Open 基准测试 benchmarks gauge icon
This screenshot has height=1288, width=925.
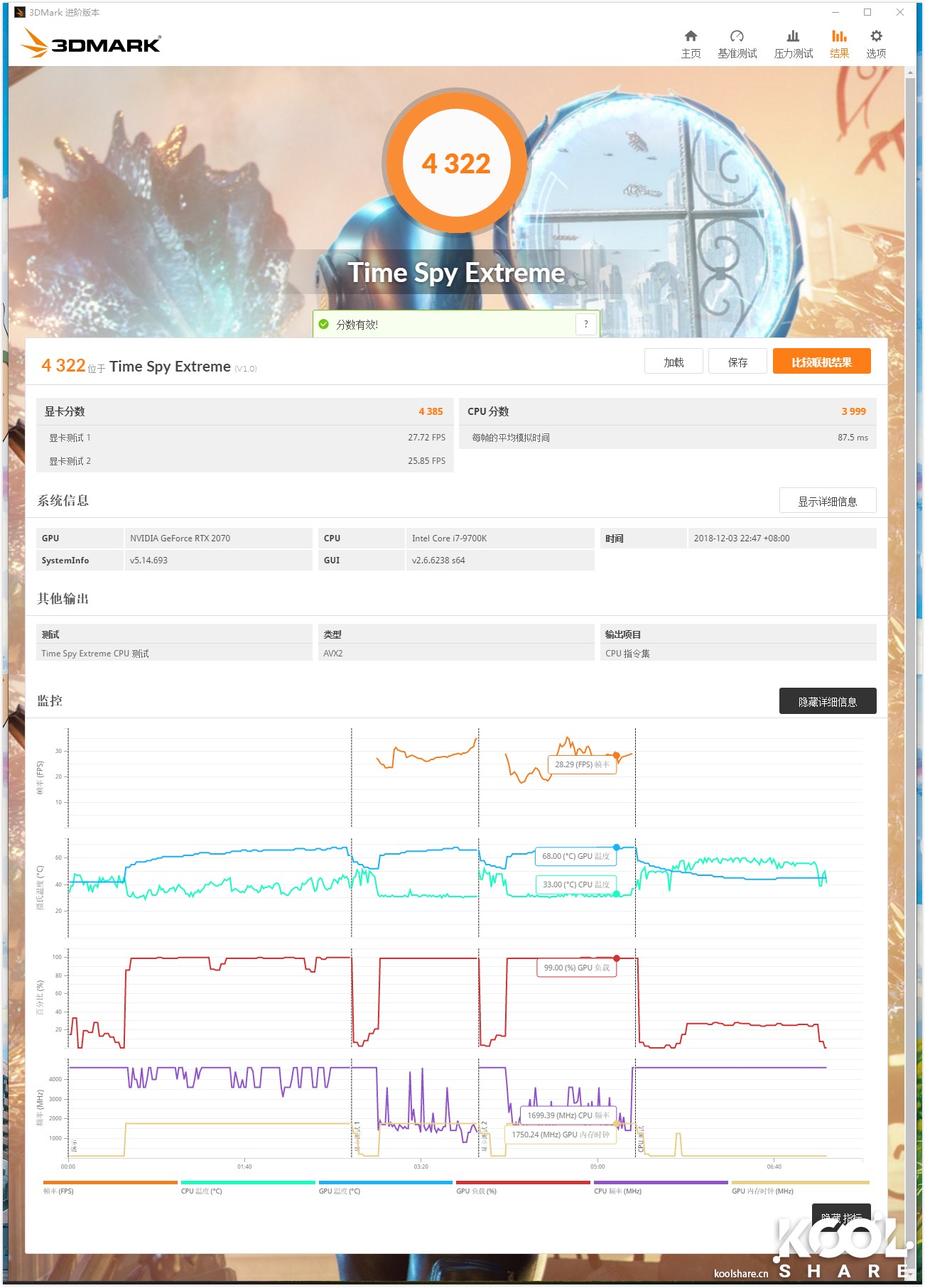737,36
